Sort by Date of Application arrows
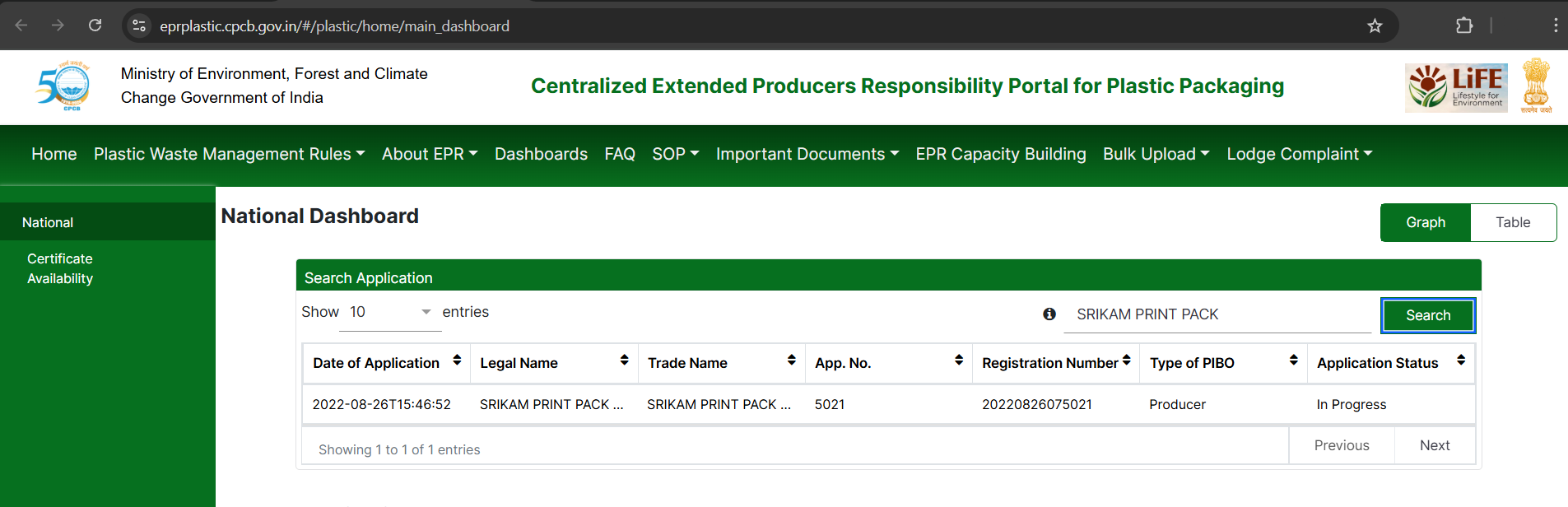The image size is (1568, 507). tap(457, 360)
